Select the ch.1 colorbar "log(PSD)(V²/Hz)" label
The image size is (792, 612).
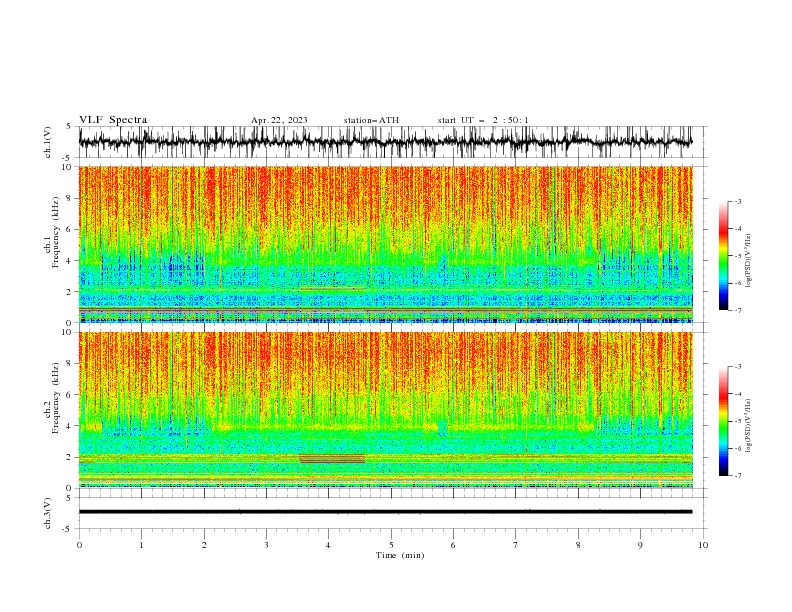pyautogui.click(x=748, y=261)
